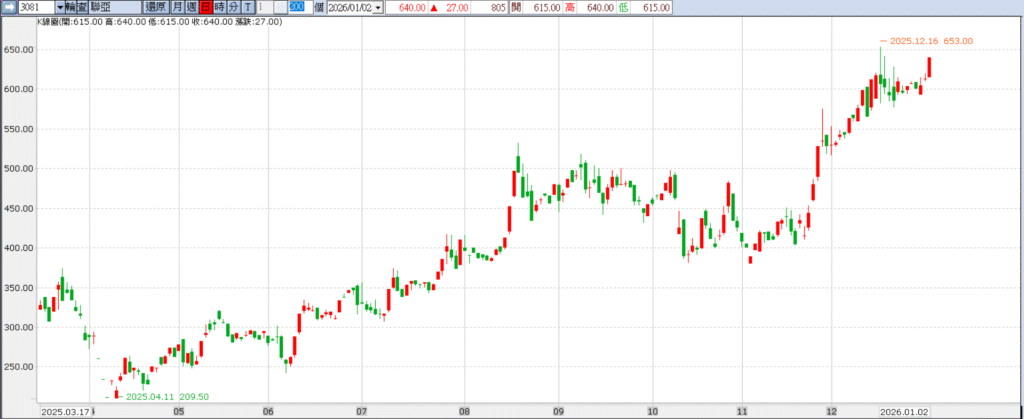Image resolution: width=1024 pixels, height=419 pixels.
Task: Click the T tick chart button
Action: 248,7
